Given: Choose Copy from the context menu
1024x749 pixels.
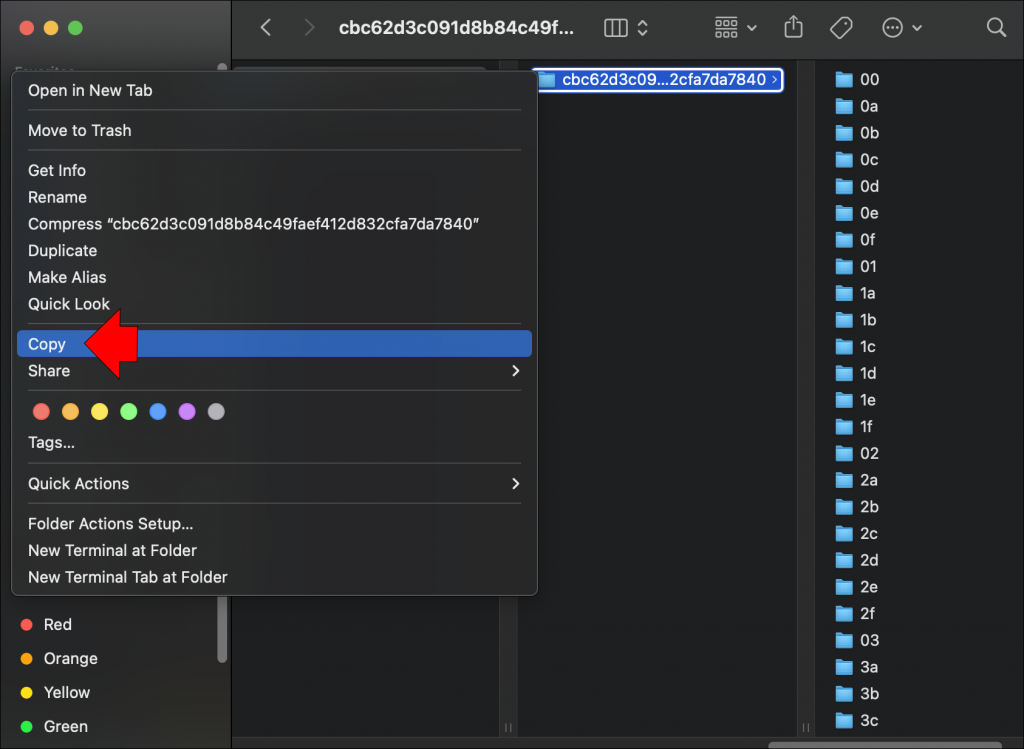Looking at the screenshot, I should pyautogui.click(x=47, y=343).
